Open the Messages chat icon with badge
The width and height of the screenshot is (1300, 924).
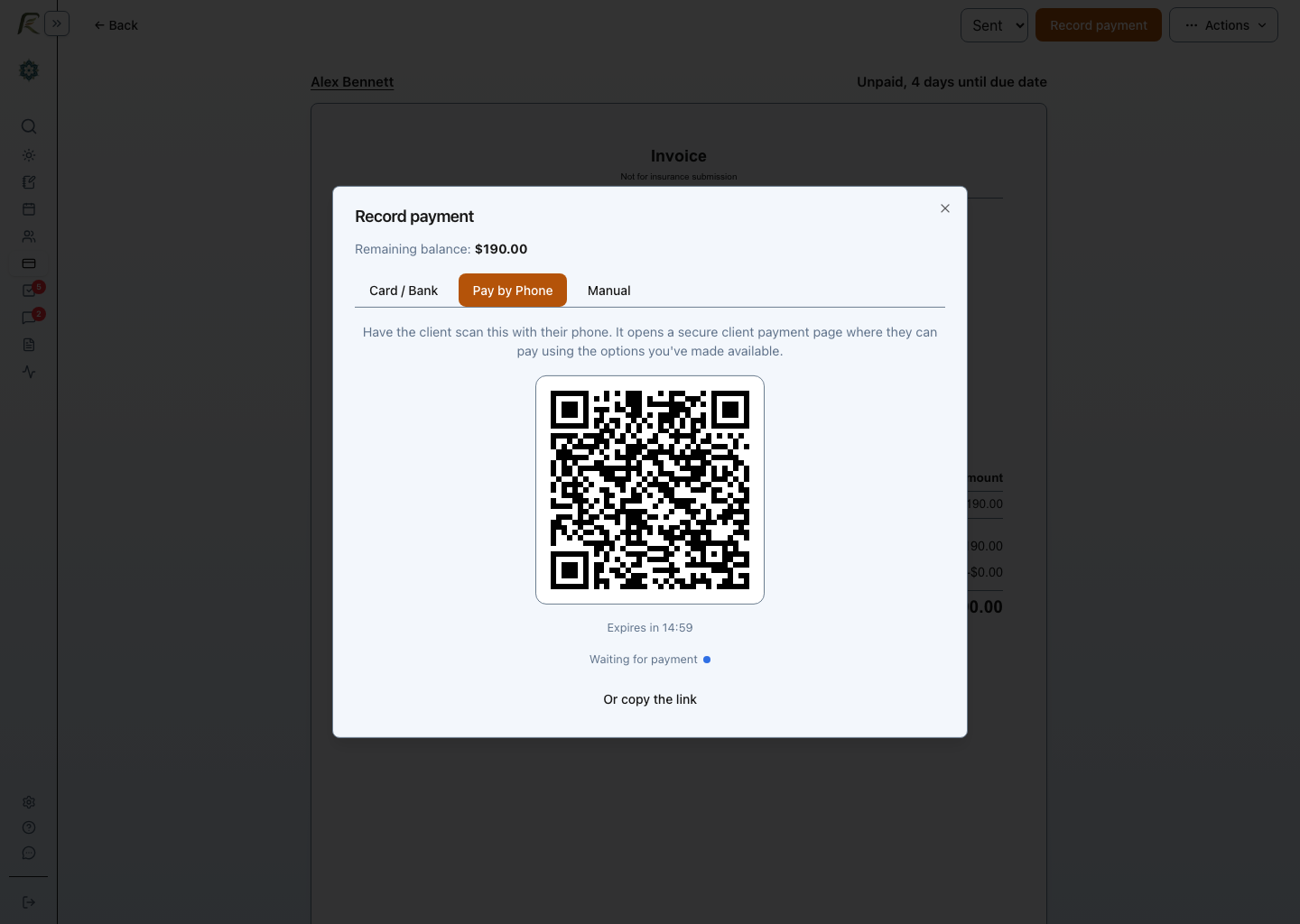[29, 318]
